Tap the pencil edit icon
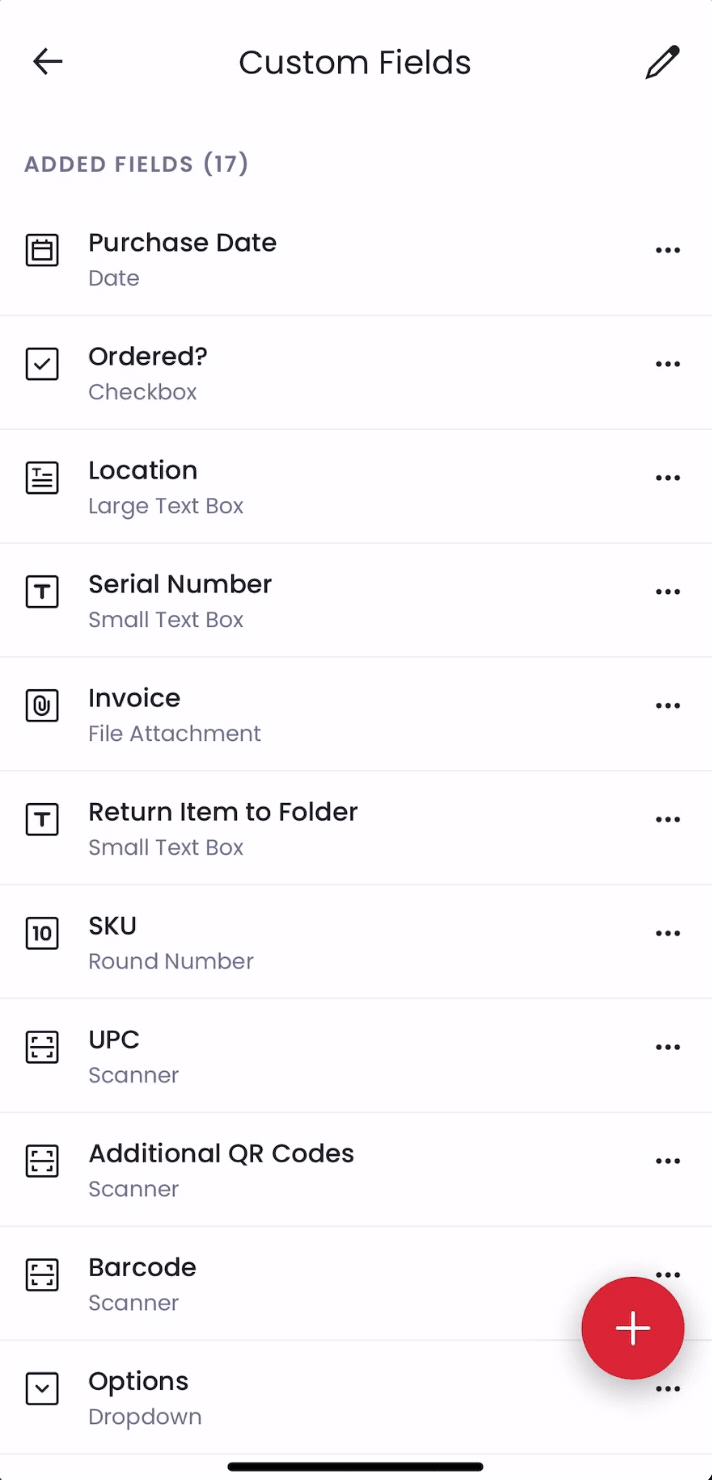The width and height of the screenshot is (712, 1480). click(x=662, y=62)
